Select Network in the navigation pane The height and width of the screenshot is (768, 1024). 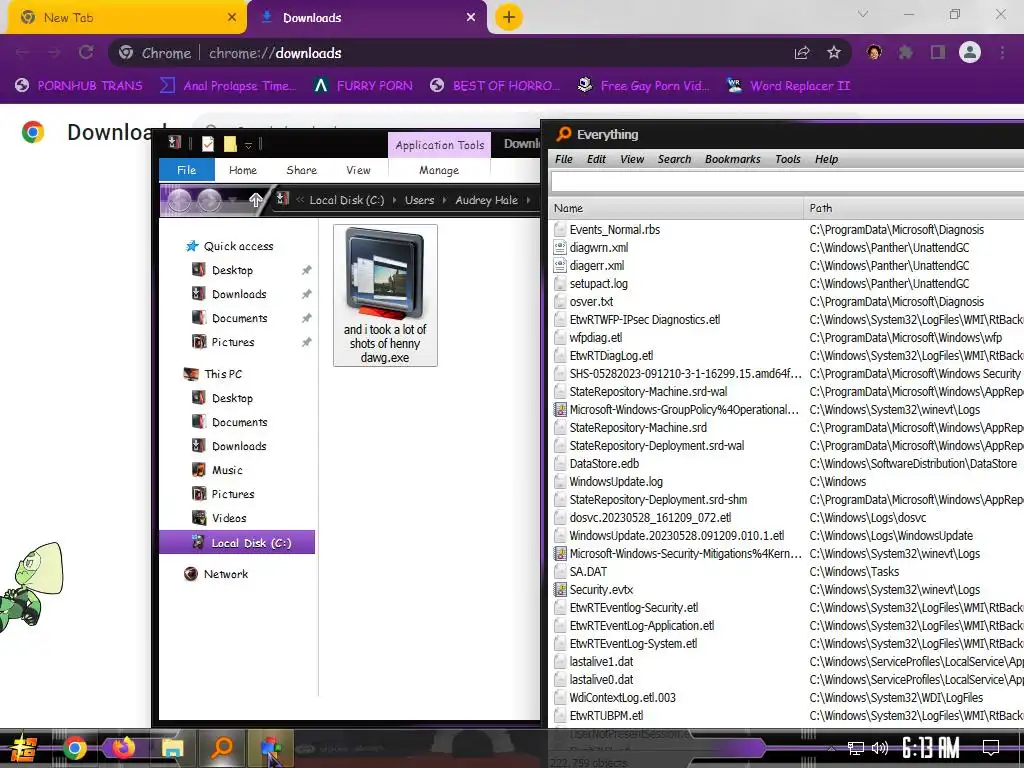pyautogui.click(x=225, y=574)
